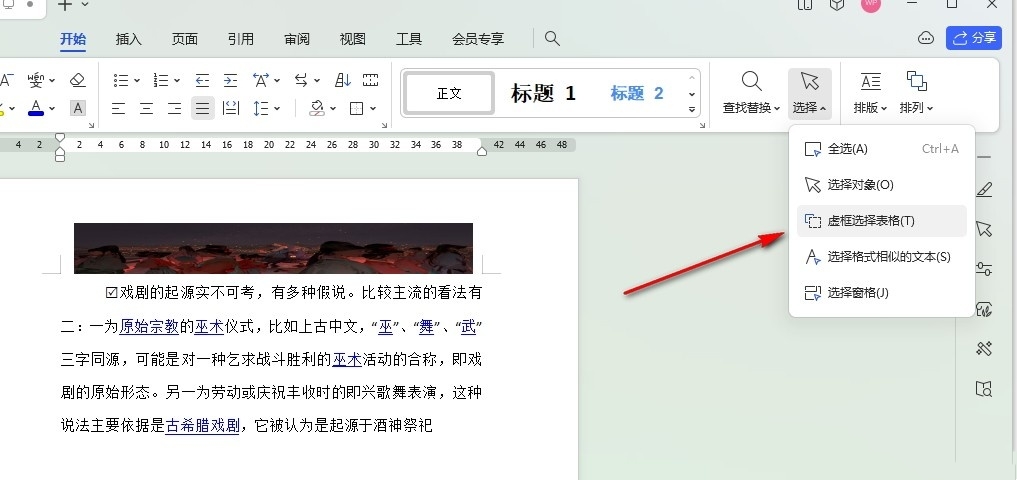Center align text
The image size is (1017, 480).
(147, 108)
